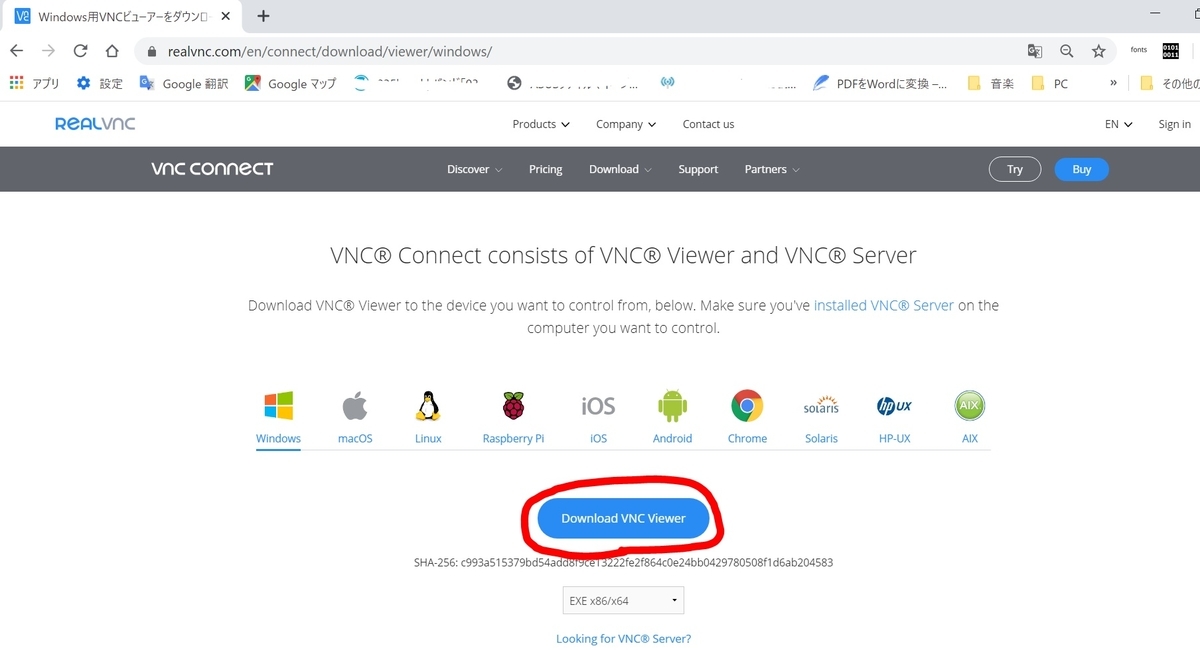Open the Pricing page

pos(545,169)
